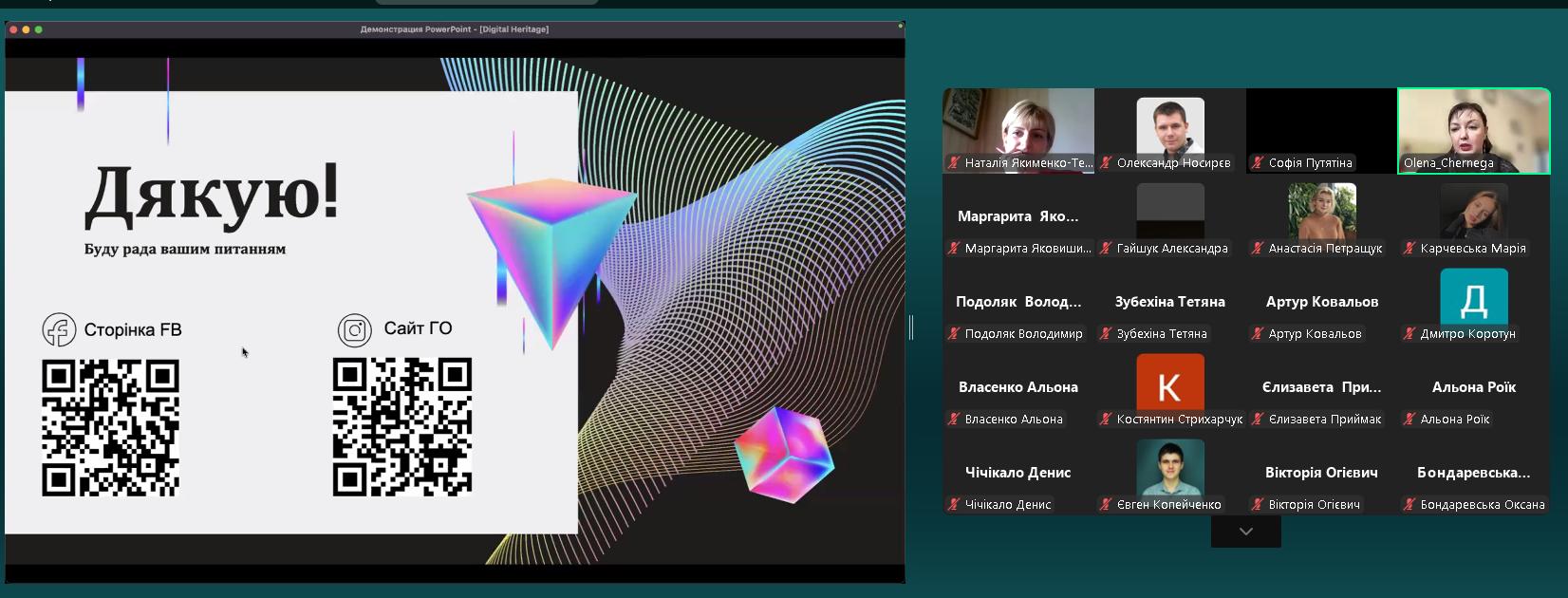Image resolution: width=1568 pixels, height=598 pixels.
Task: Click muted mic icon for Артур Ковальов
Action: pos(1258,333)
